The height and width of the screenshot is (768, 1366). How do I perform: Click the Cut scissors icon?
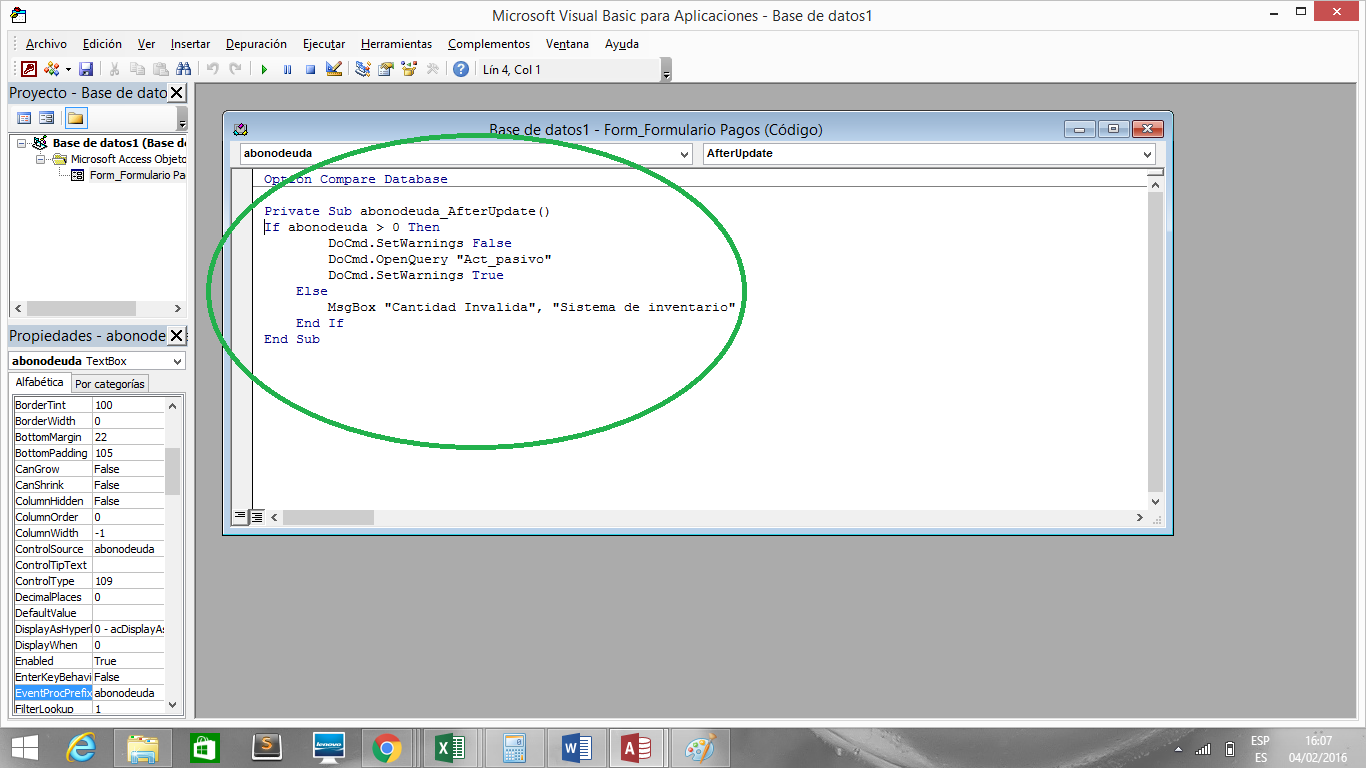(x=115, y=69)
